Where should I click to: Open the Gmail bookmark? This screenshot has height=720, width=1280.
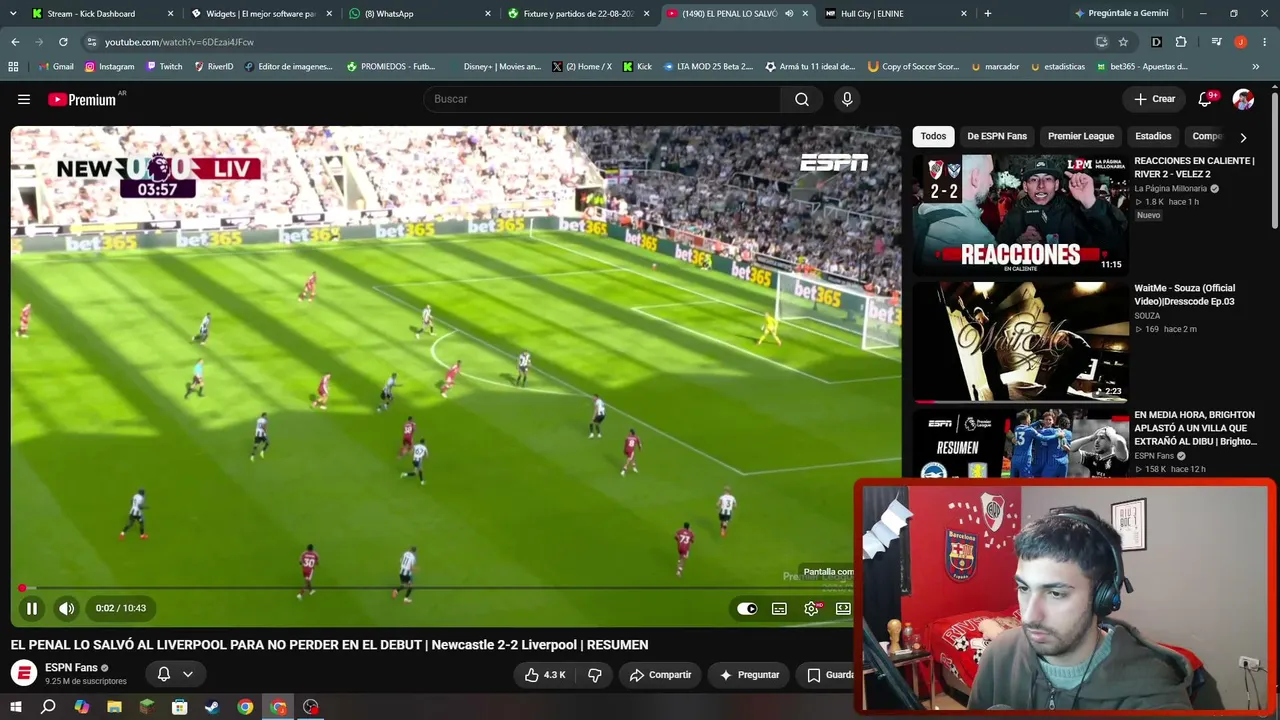pos(55,67)
